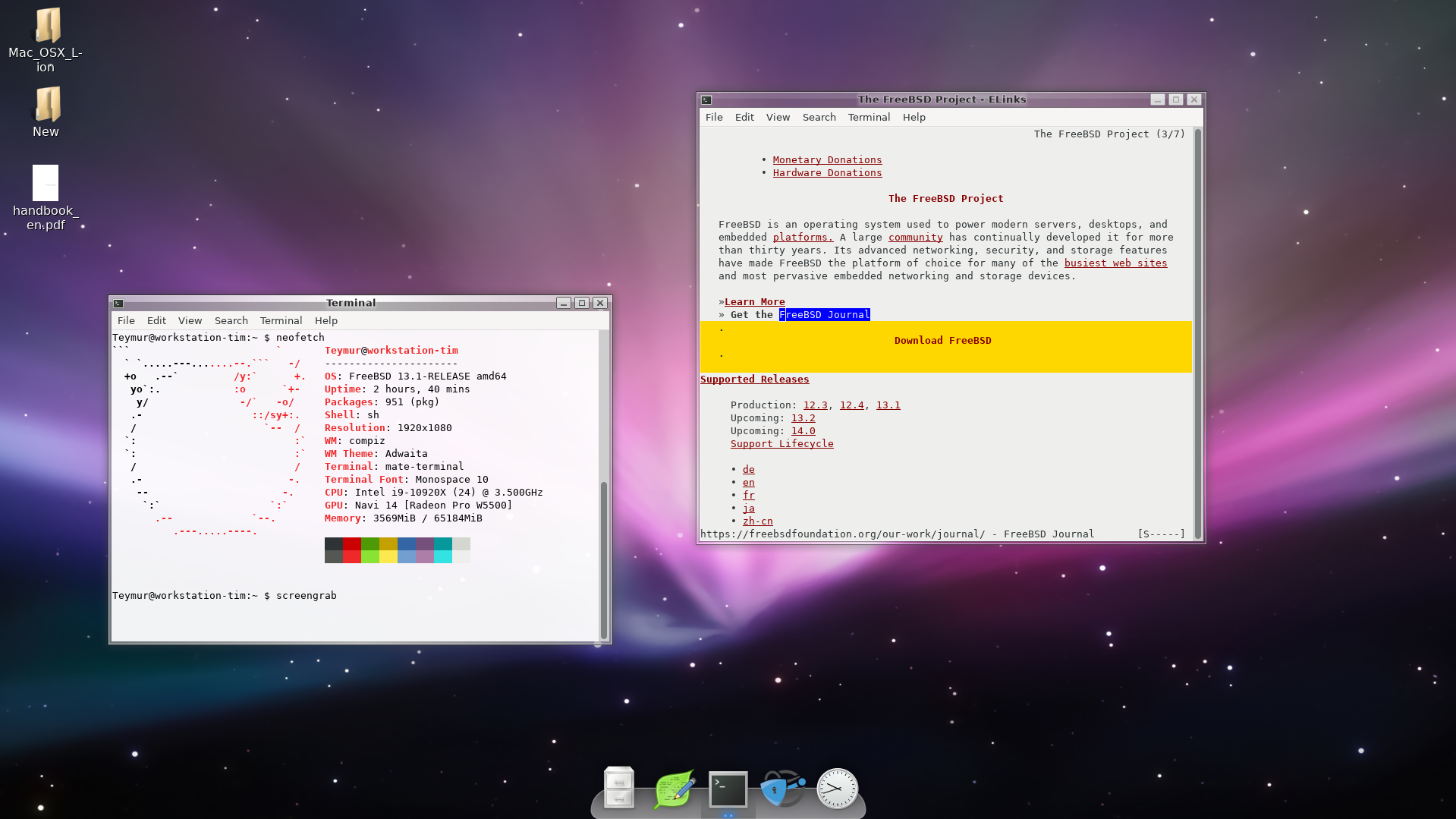1456x819 pixels.
Task: Minimize the Terminal neofetch window
Action: (564, 303)
